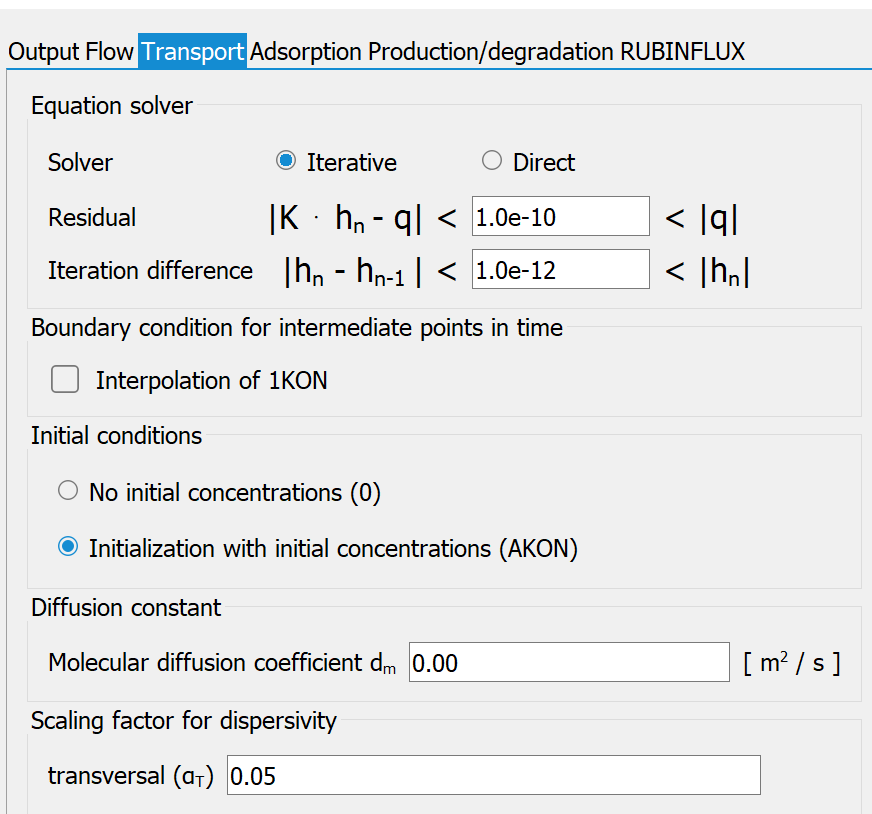Click the Residual value field 1.0e-10
Screen dimensions: 872x814
pos(561,216)
